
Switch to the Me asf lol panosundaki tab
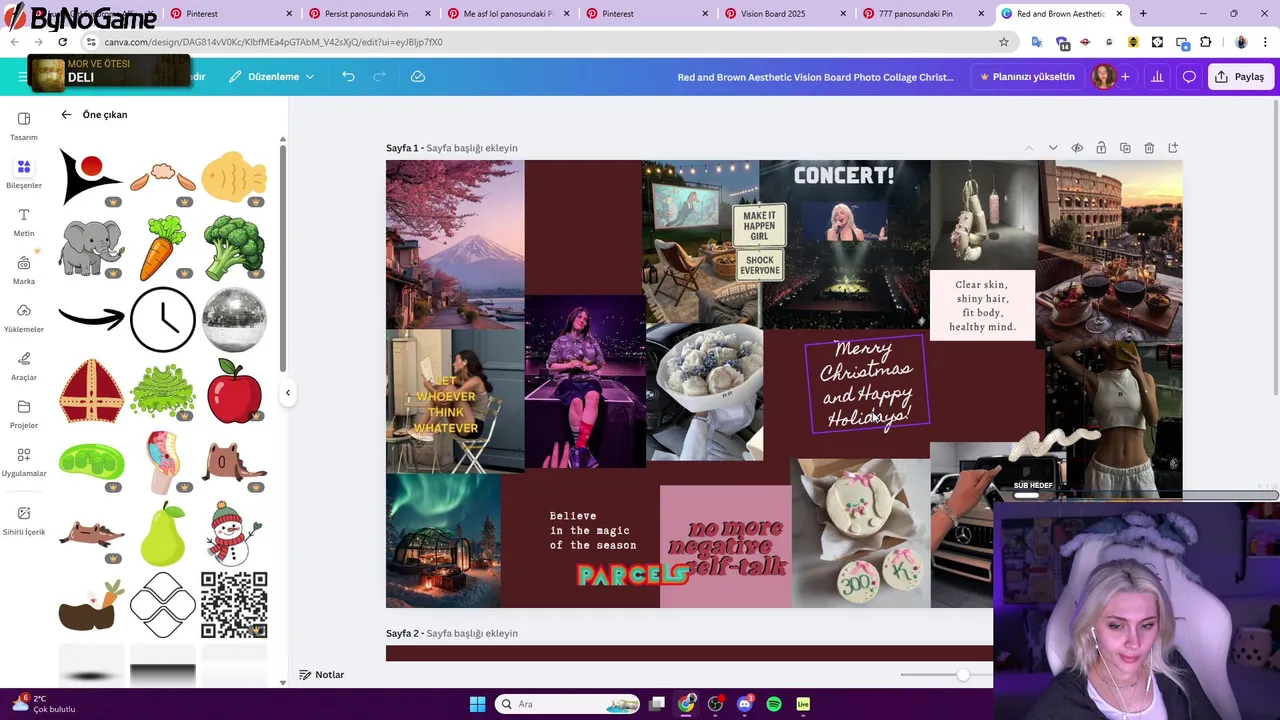tap(509, 14)
